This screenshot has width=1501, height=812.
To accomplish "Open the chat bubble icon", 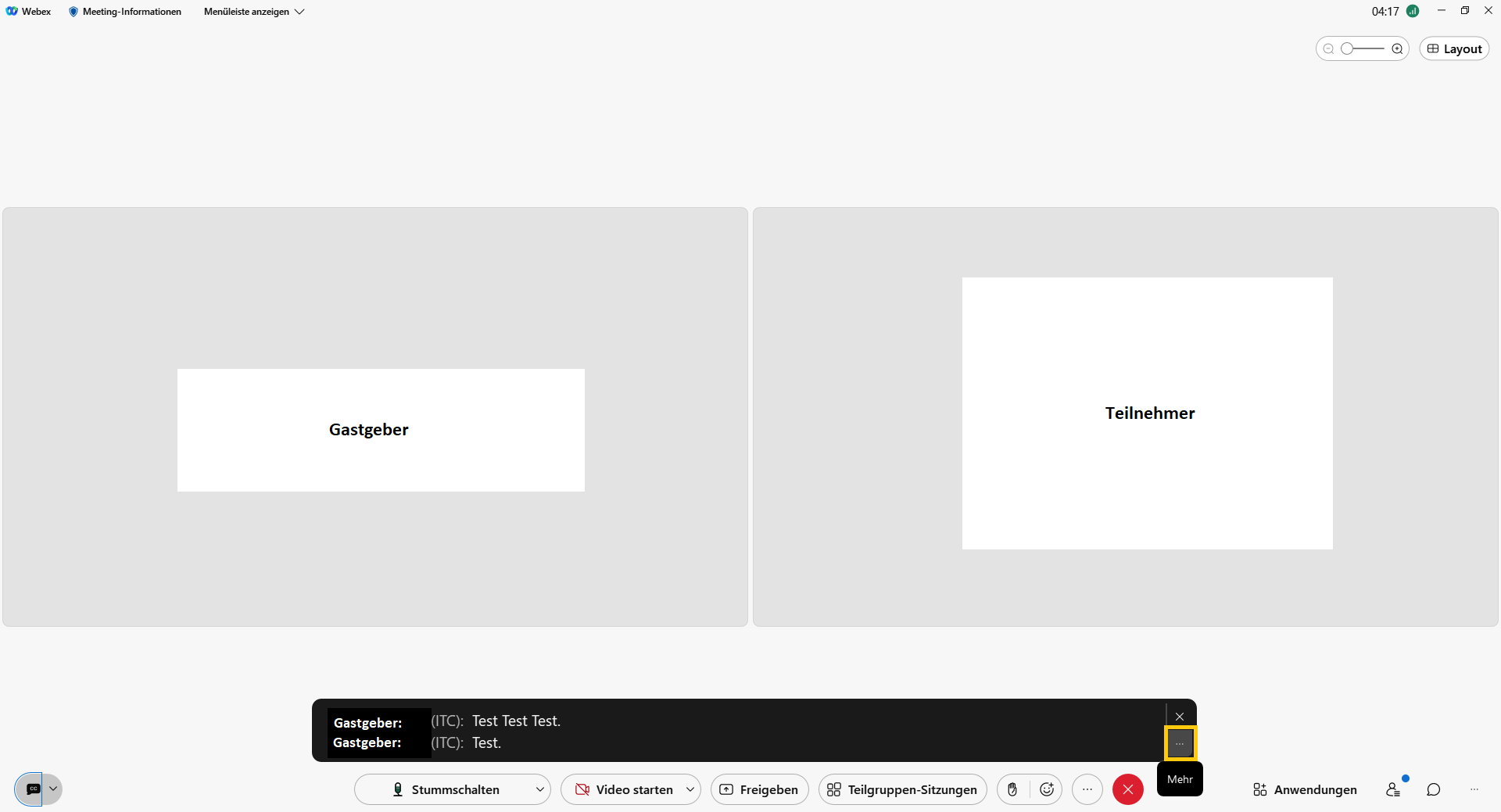I will coord(1433,789).
